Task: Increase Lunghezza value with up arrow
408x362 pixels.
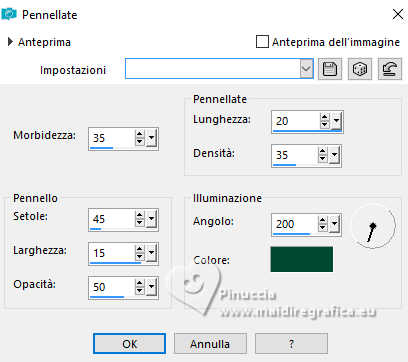Action: pyautogui.click(x=324, y=117)
